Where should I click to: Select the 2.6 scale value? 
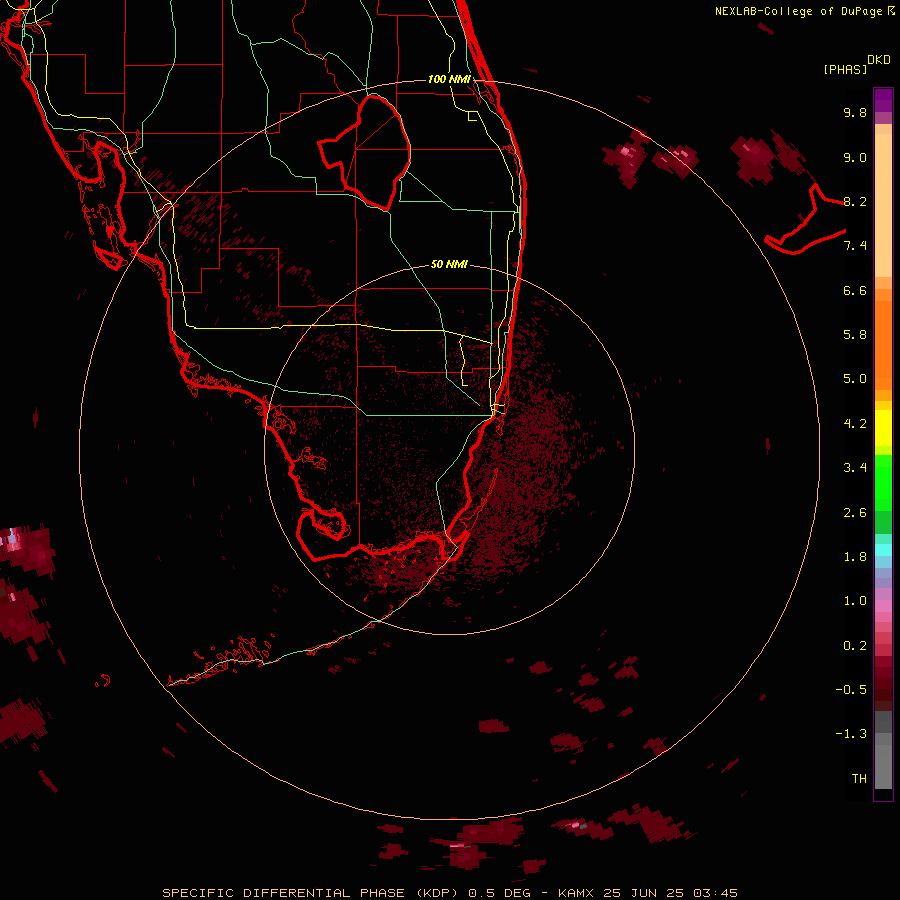coord(855,513)
